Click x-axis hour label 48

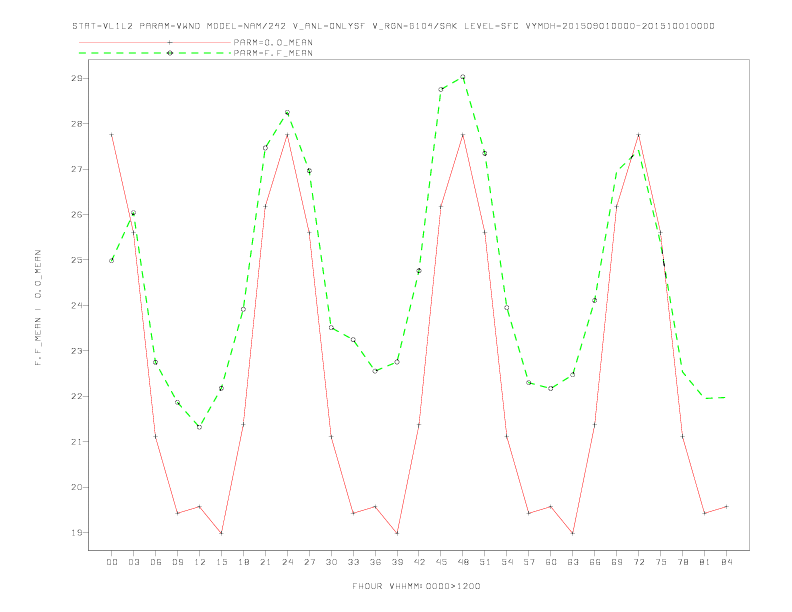pyautogui.click(x=463, y=562)
